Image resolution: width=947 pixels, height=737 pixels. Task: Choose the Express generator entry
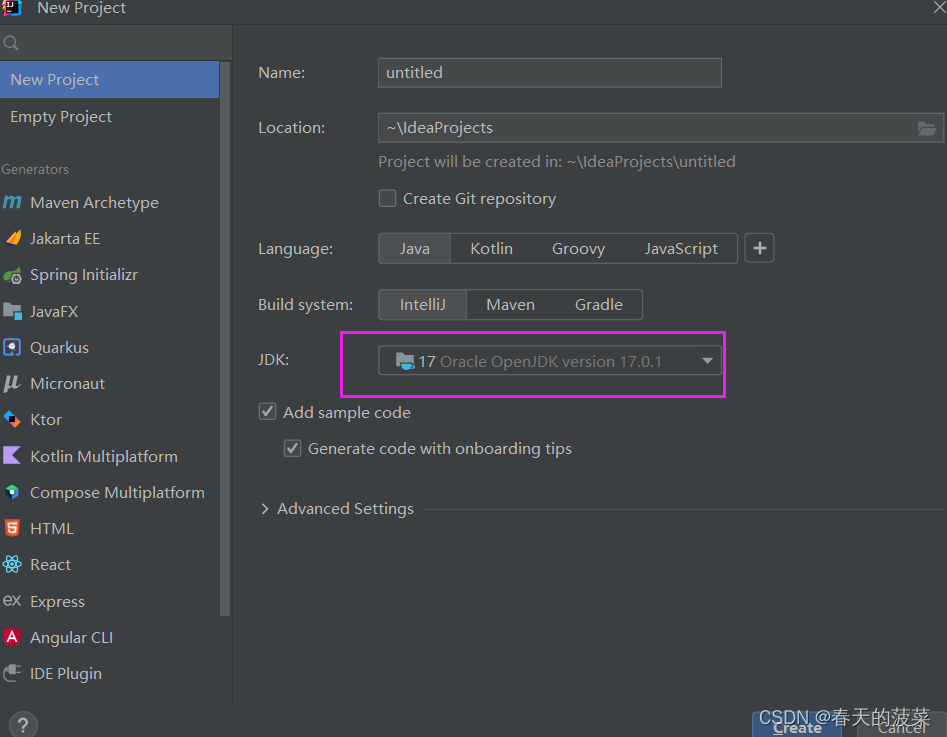[x=109, y=601]
